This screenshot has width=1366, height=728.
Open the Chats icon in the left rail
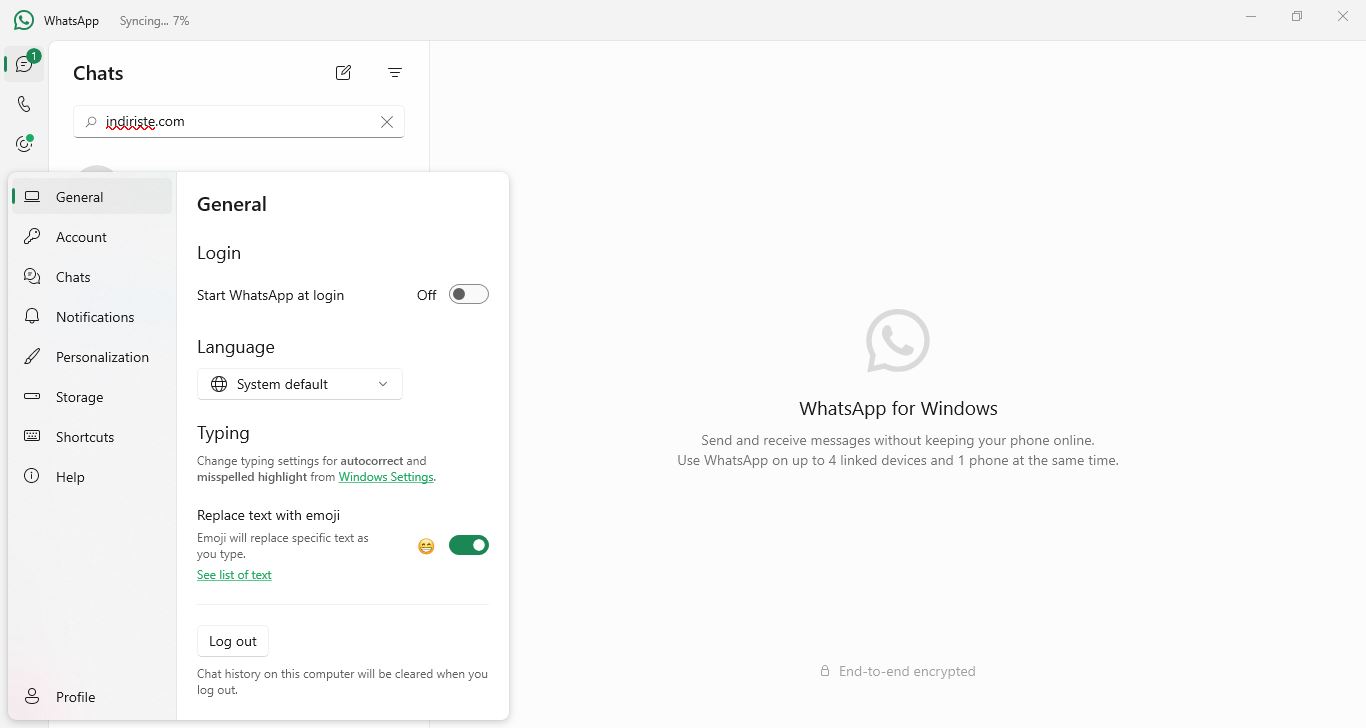pyautogui.click(x=24, y=64)
